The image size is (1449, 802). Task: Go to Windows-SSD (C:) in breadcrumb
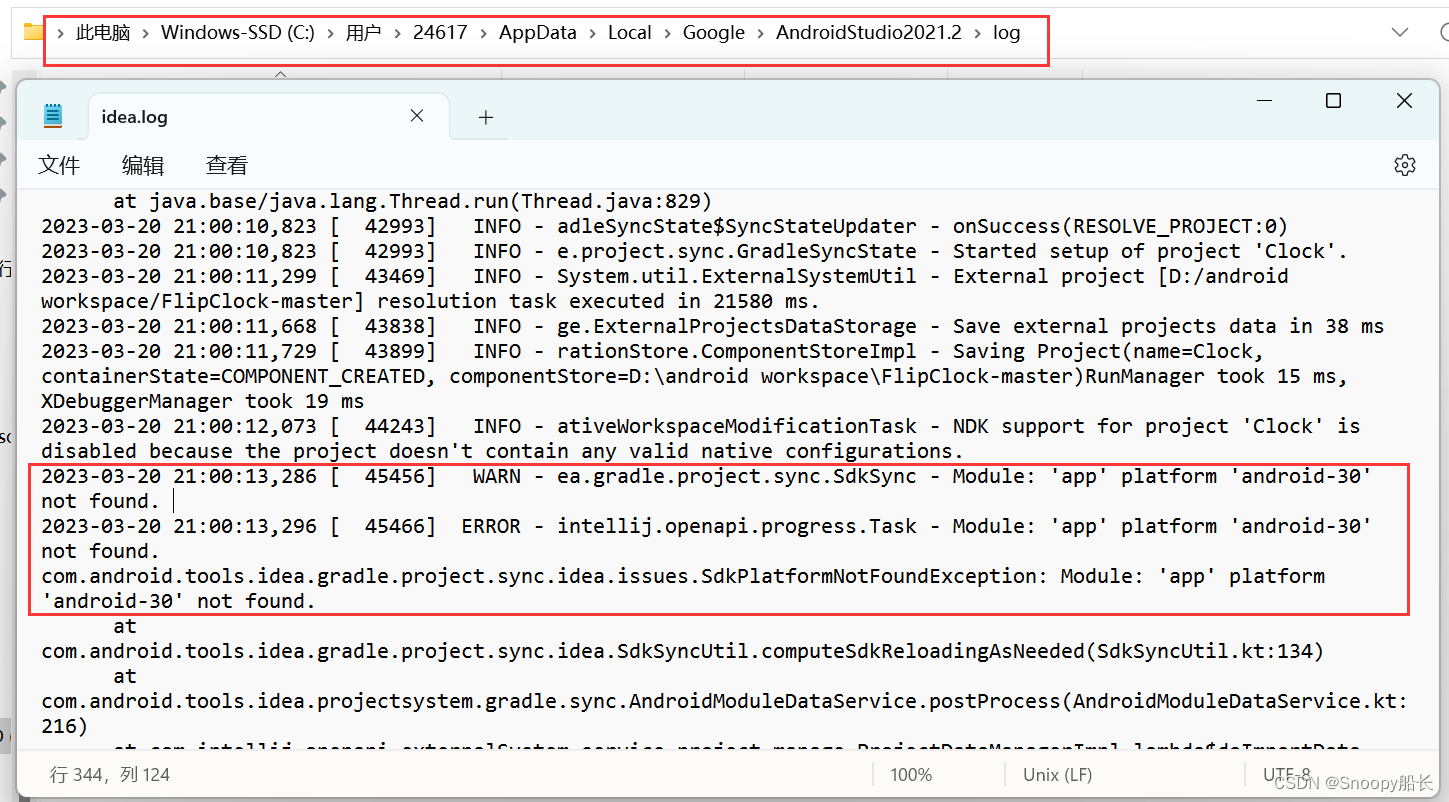pos(238,32)
